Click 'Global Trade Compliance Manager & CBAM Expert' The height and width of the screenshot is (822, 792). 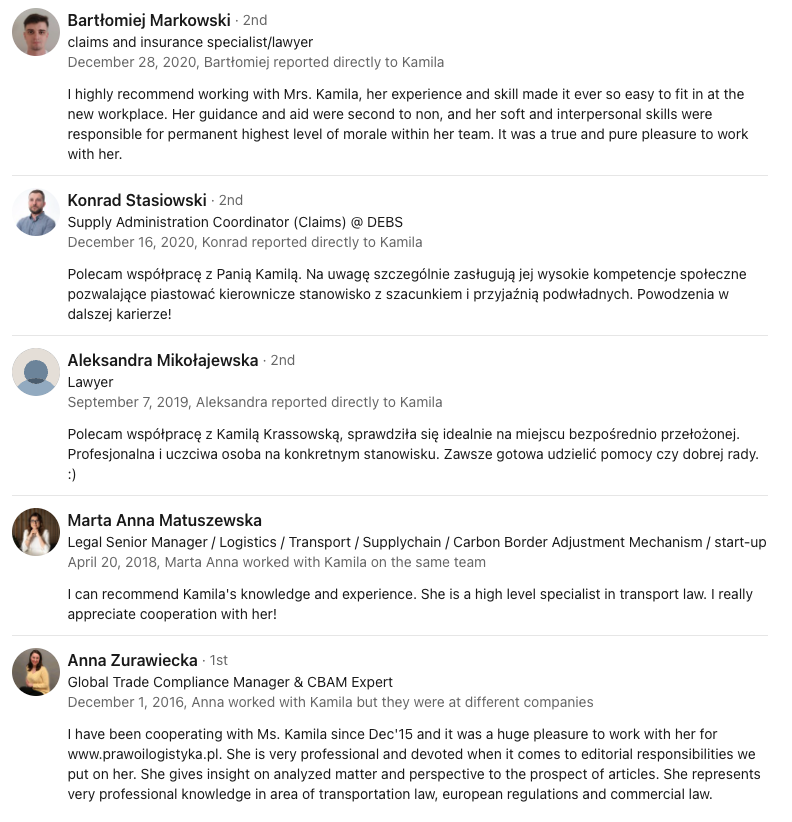pyautogui.click(x=230, y=682)
